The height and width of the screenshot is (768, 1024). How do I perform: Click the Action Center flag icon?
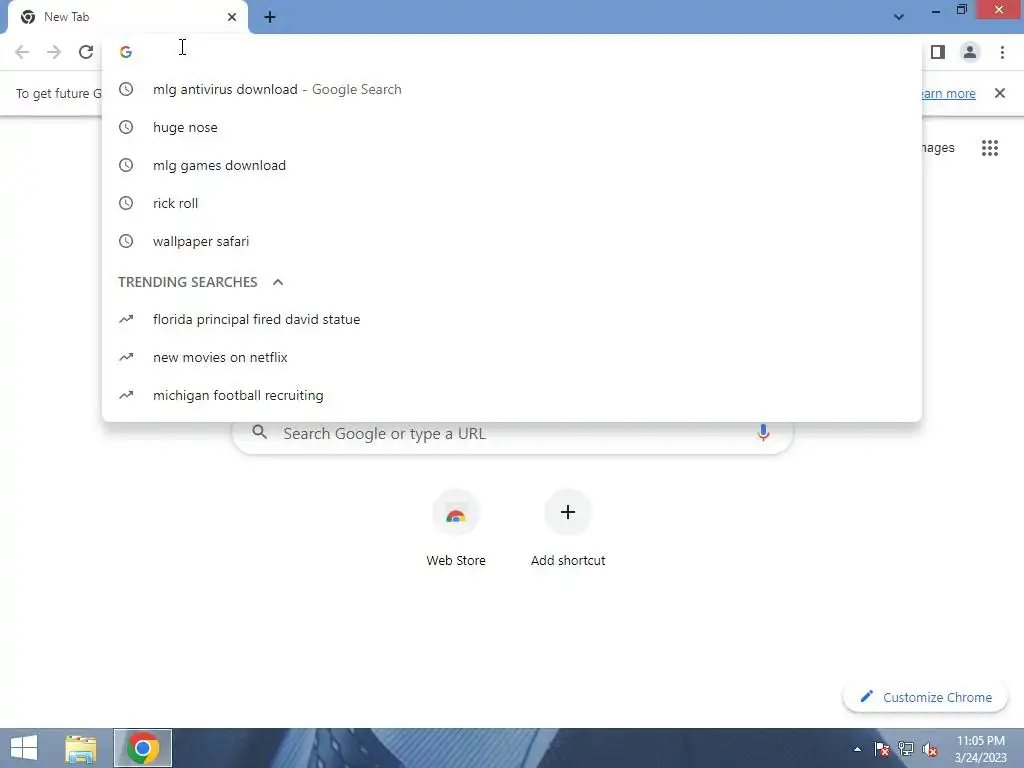tap(882, 749)
